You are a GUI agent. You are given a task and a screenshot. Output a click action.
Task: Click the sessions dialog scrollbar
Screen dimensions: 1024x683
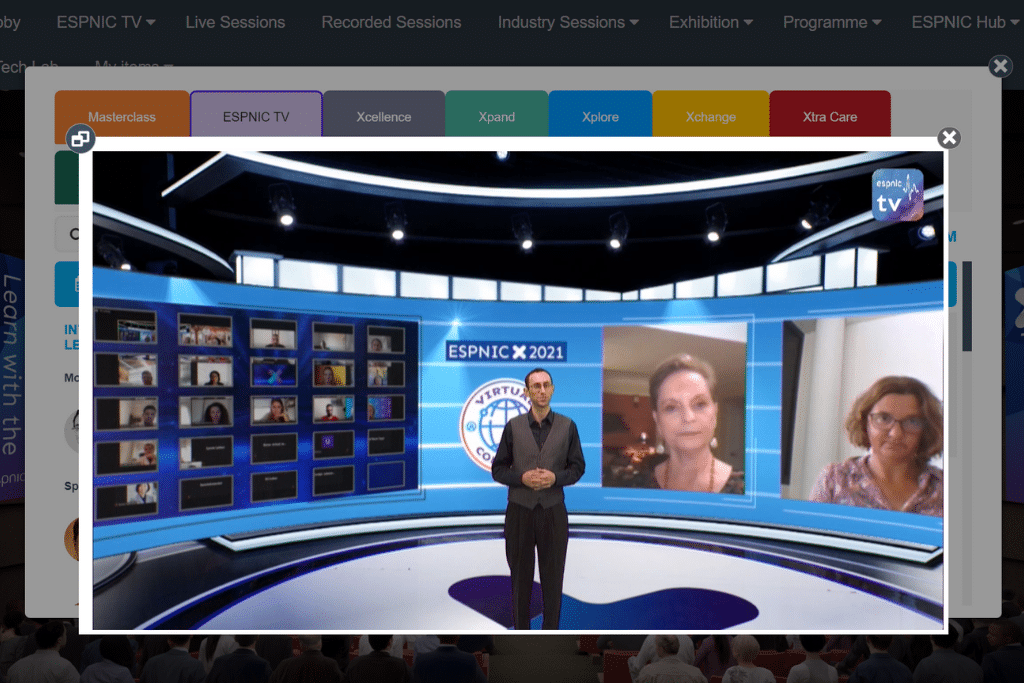967,306
